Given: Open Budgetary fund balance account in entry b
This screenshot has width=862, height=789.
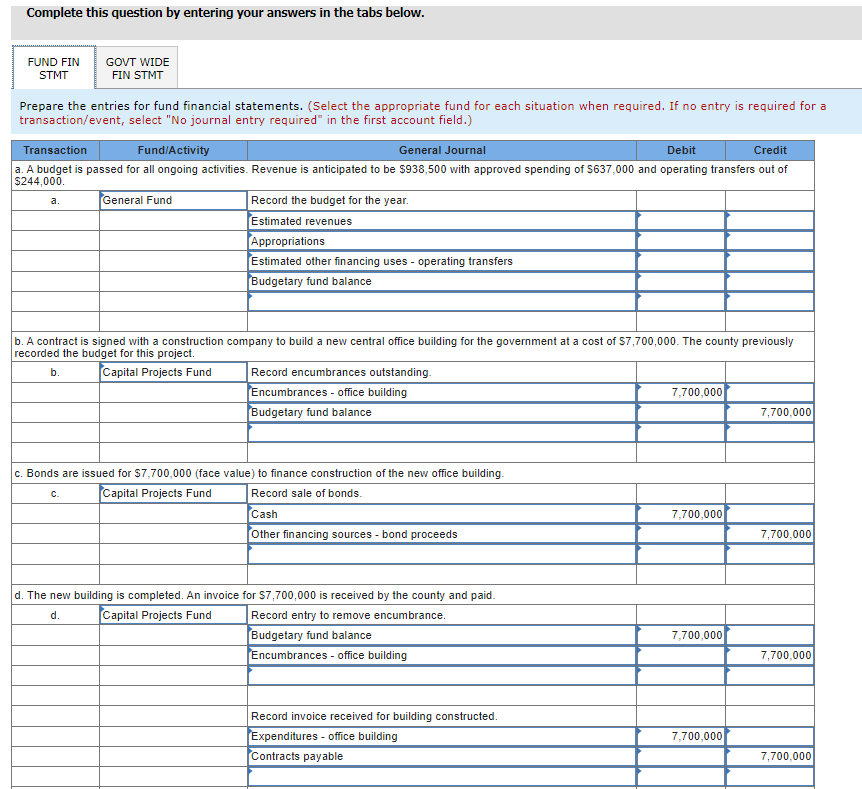Looking at the screenshot, I should coord(442,412).
